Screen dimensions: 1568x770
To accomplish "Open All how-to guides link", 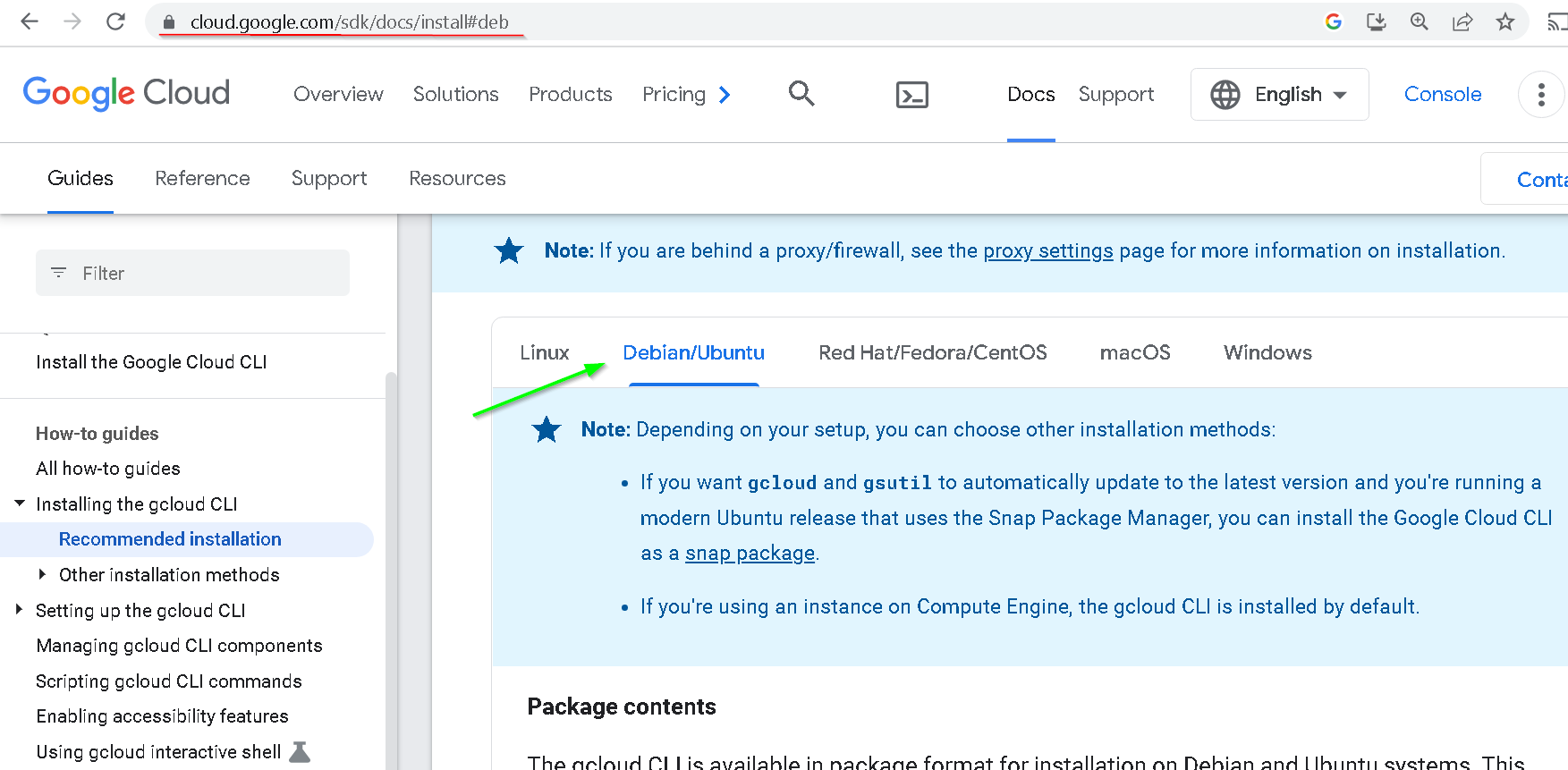I will pyautogui.click(x=108, y=469).
